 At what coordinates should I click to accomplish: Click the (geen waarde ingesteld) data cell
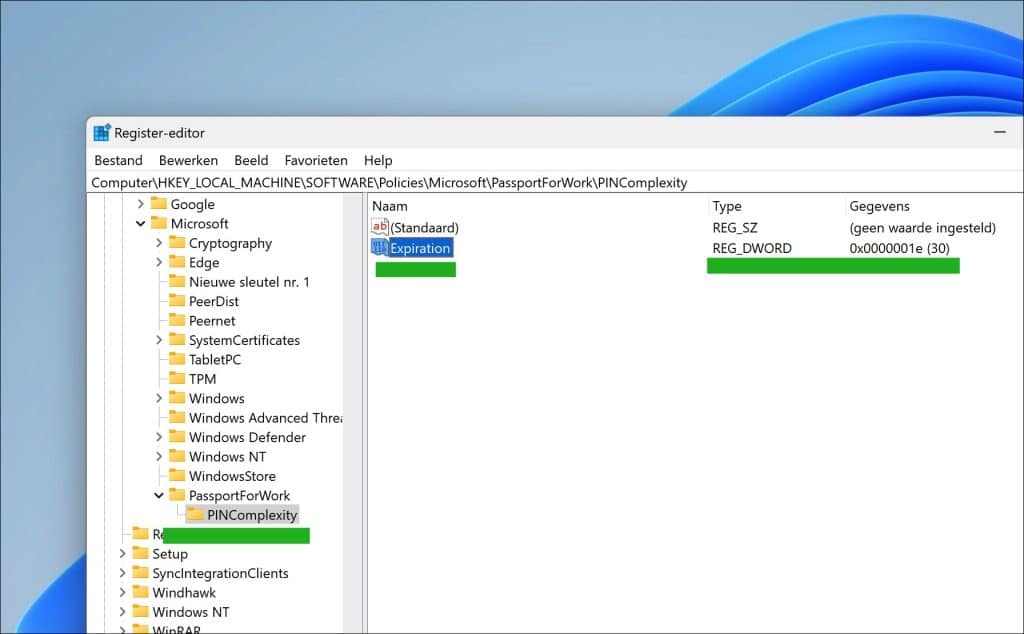point(922,227)
